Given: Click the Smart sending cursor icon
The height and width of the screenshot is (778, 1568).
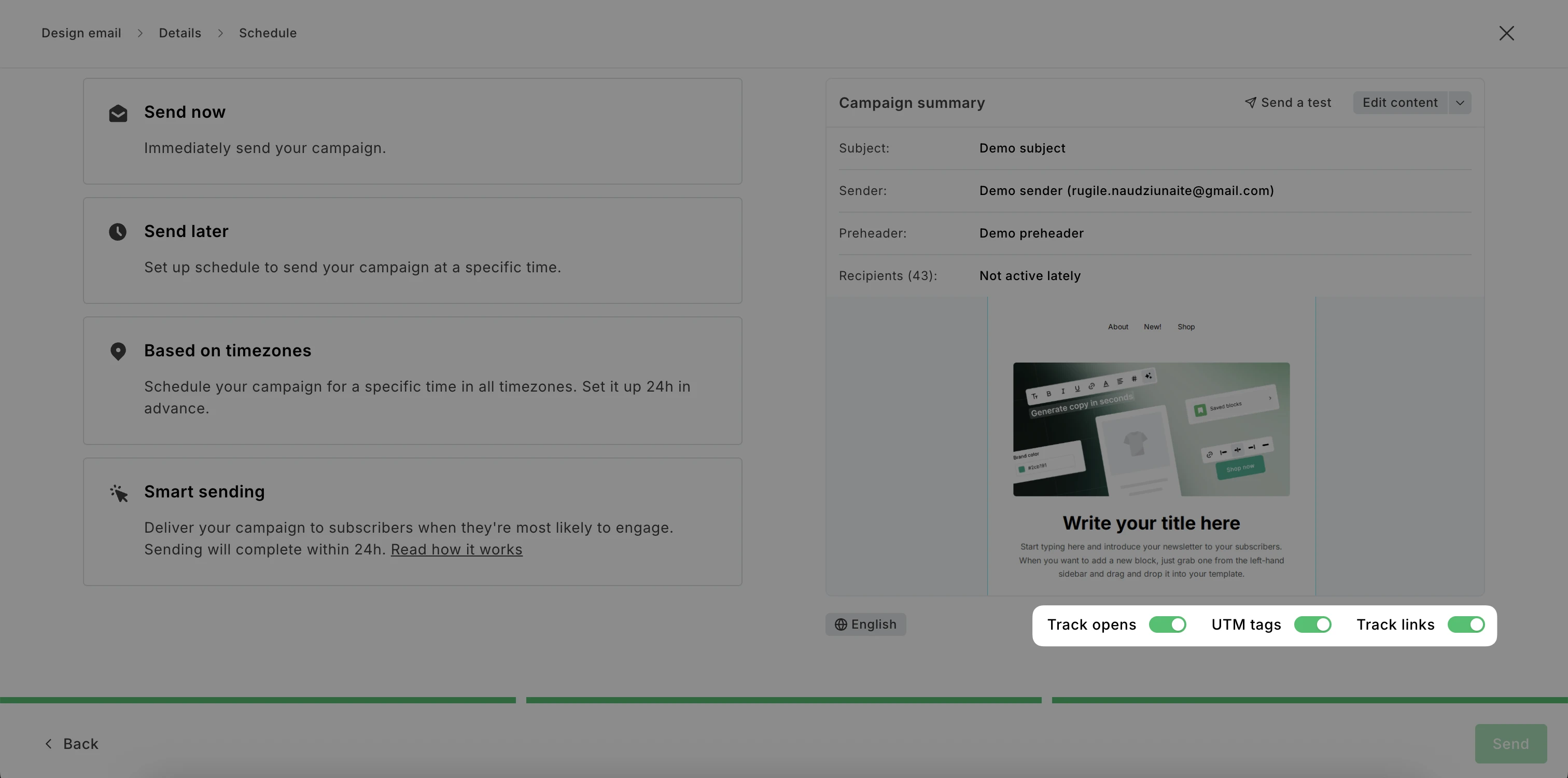Looking at the screenshot, I should [x=119, y=493].
